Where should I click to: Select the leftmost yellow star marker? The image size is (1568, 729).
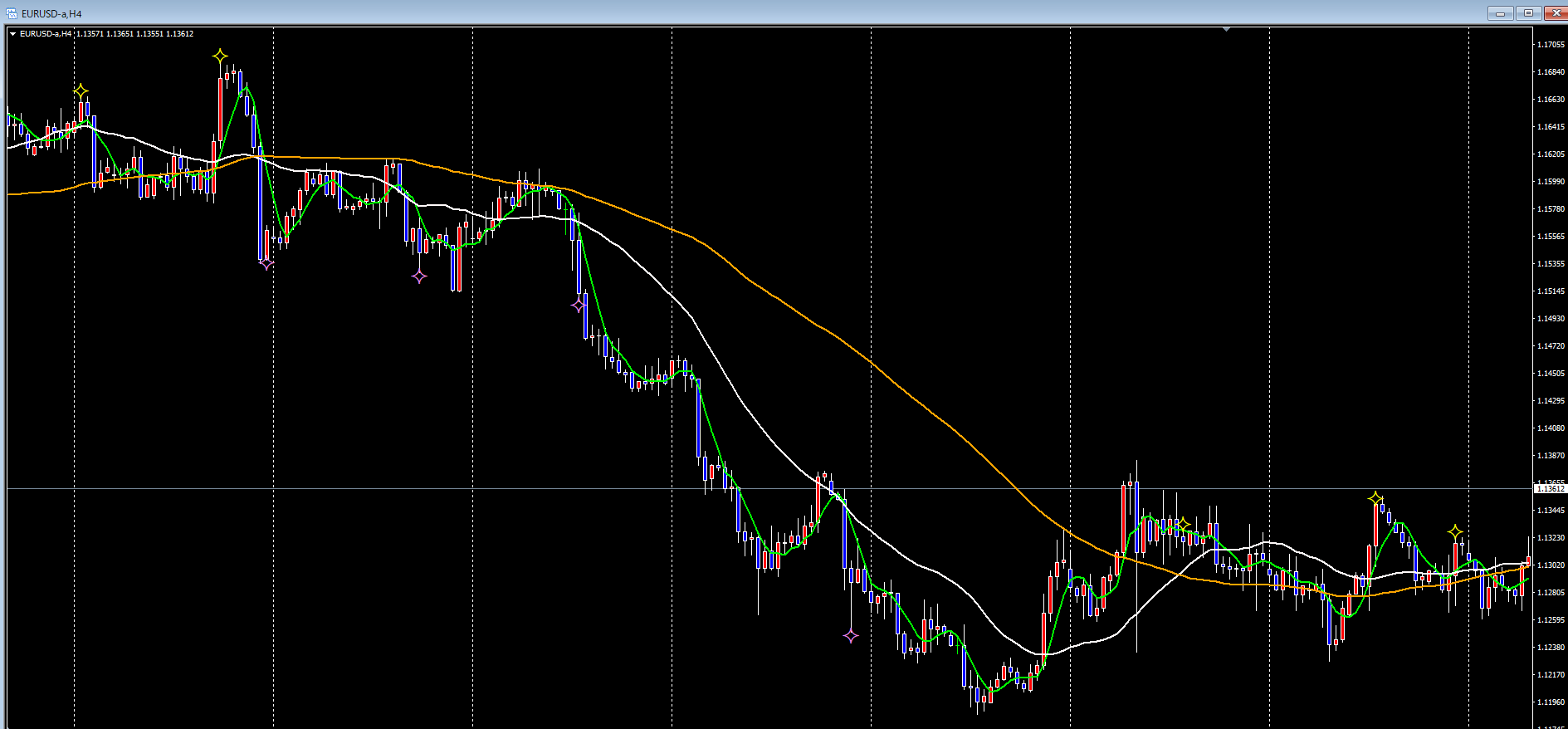coord(81,91)
